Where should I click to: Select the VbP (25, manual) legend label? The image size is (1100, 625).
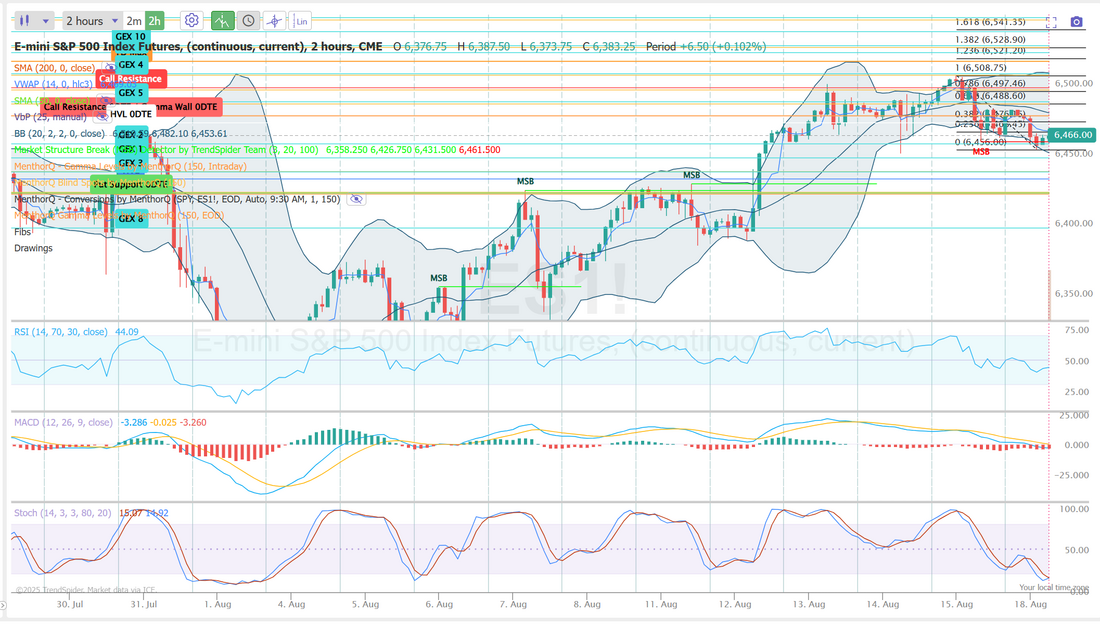pyautogui.click(x=51, y=116)
